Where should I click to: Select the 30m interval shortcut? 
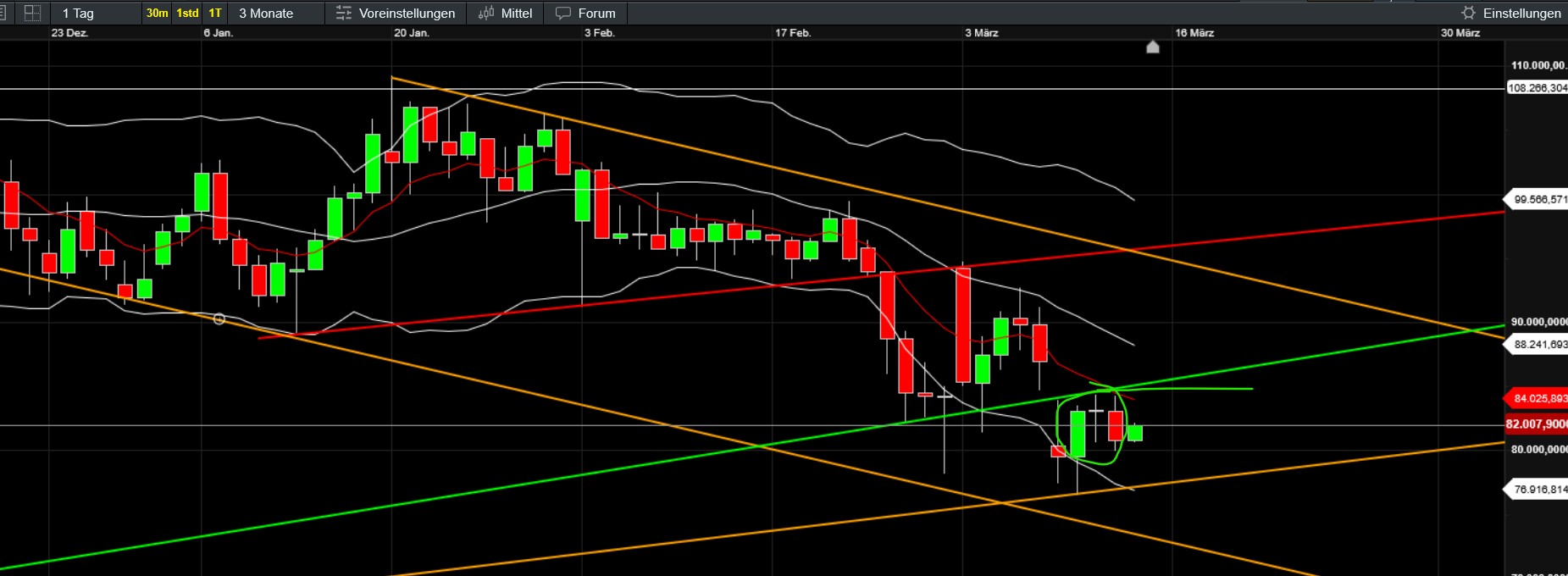157,13
